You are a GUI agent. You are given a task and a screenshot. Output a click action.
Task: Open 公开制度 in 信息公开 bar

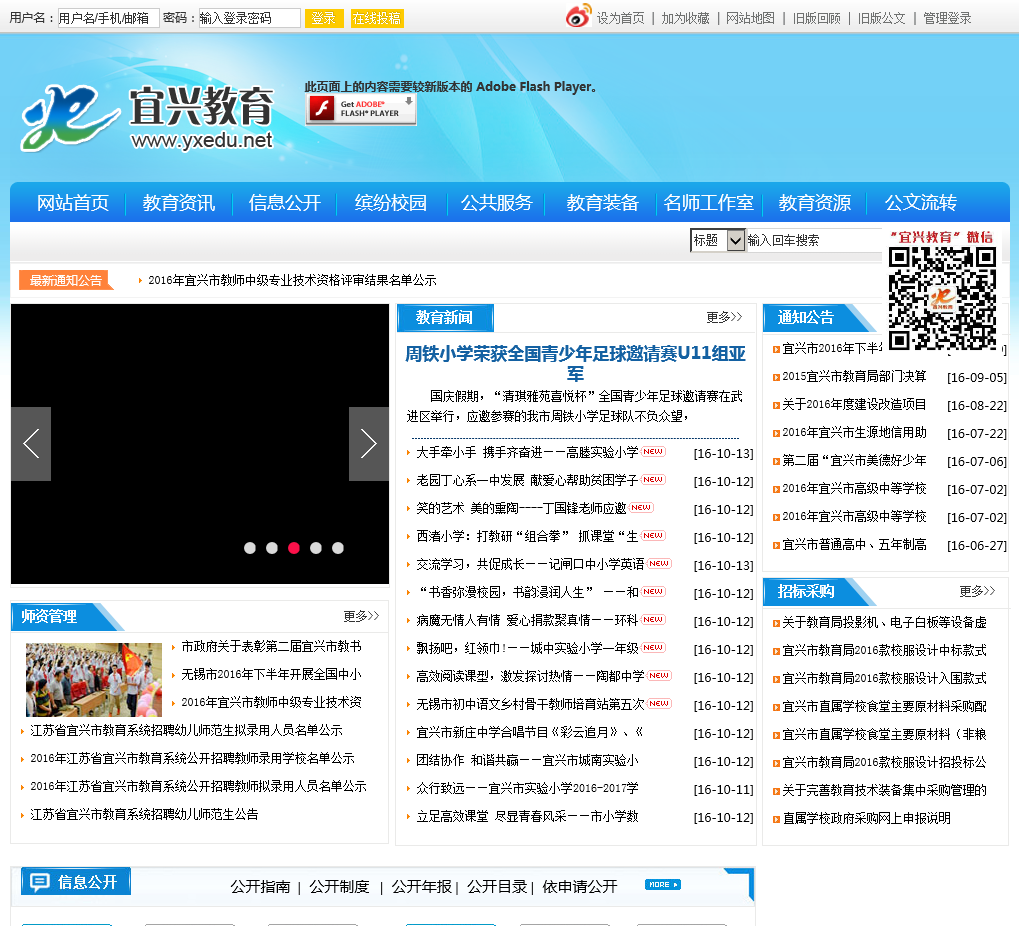pyautogui.click(x=339, y=886)
